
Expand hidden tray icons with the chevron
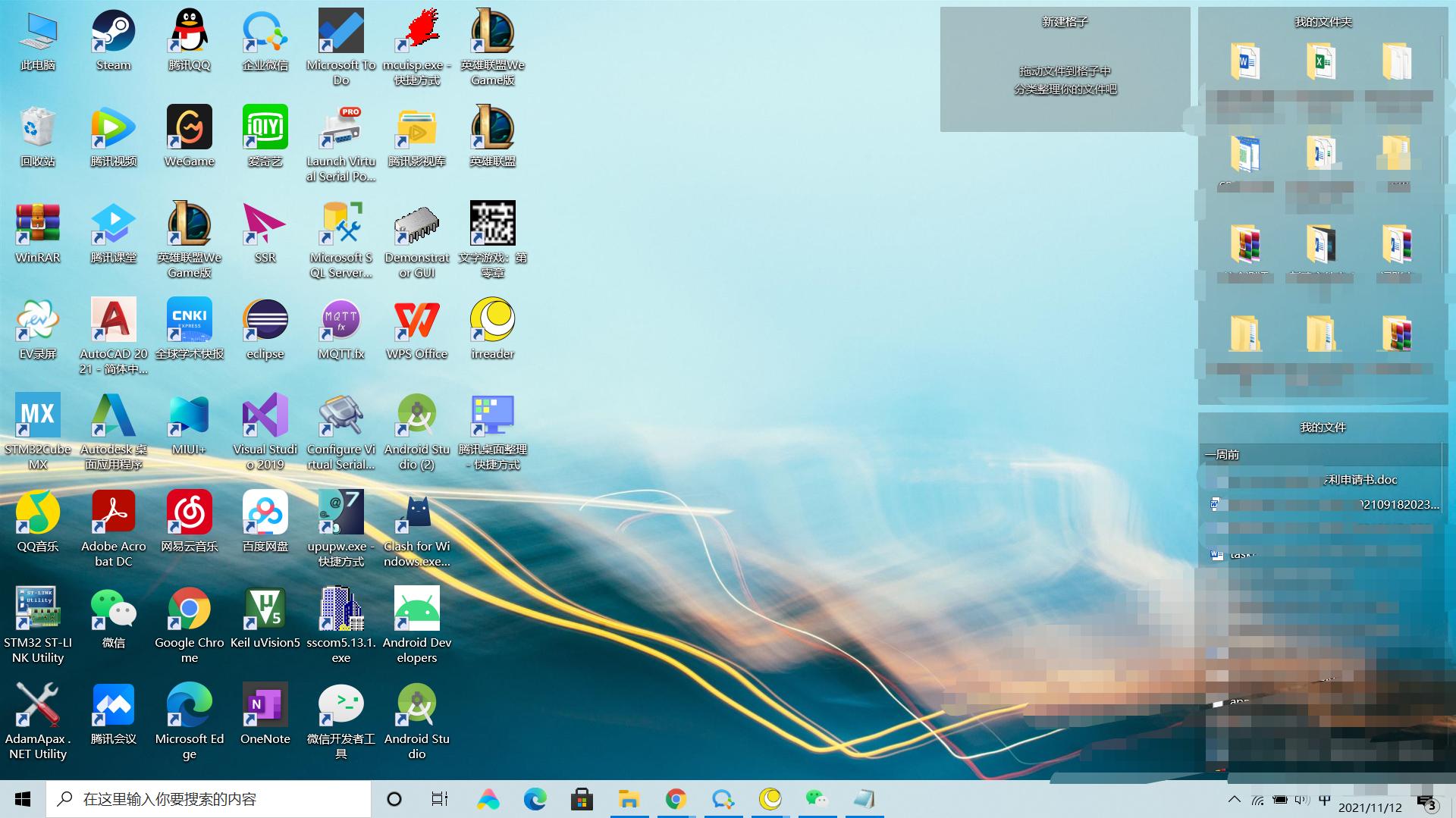click(x=1234, y=798)
